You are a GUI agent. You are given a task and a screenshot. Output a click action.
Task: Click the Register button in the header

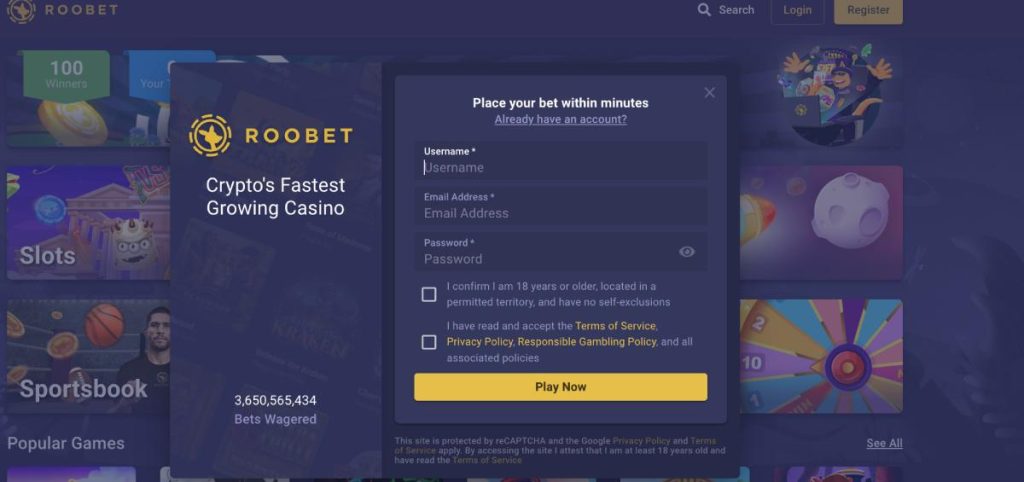click(868, 10)
